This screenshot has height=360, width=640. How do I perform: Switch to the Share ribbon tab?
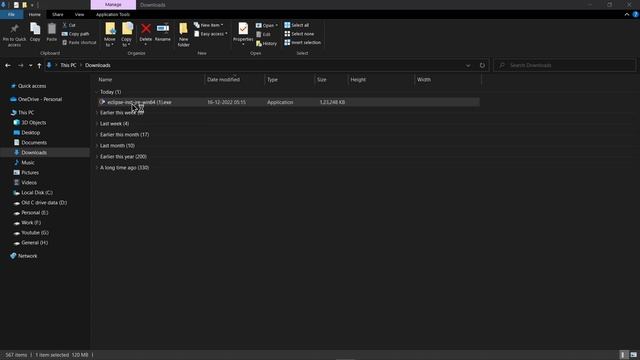pyautogui.click(x=58, y=15)
